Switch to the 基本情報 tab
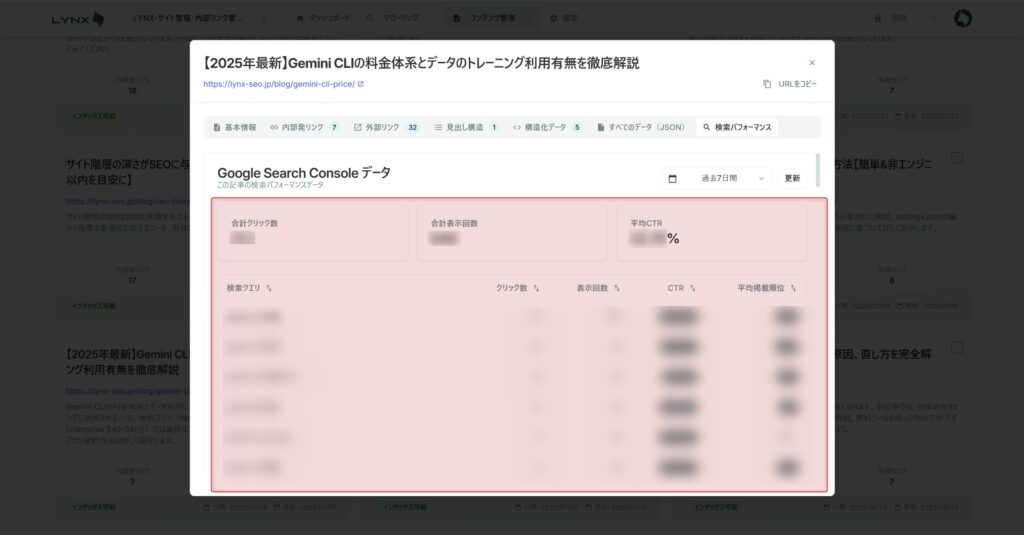The image size is (1024, 535). click(x=235, y=128)
